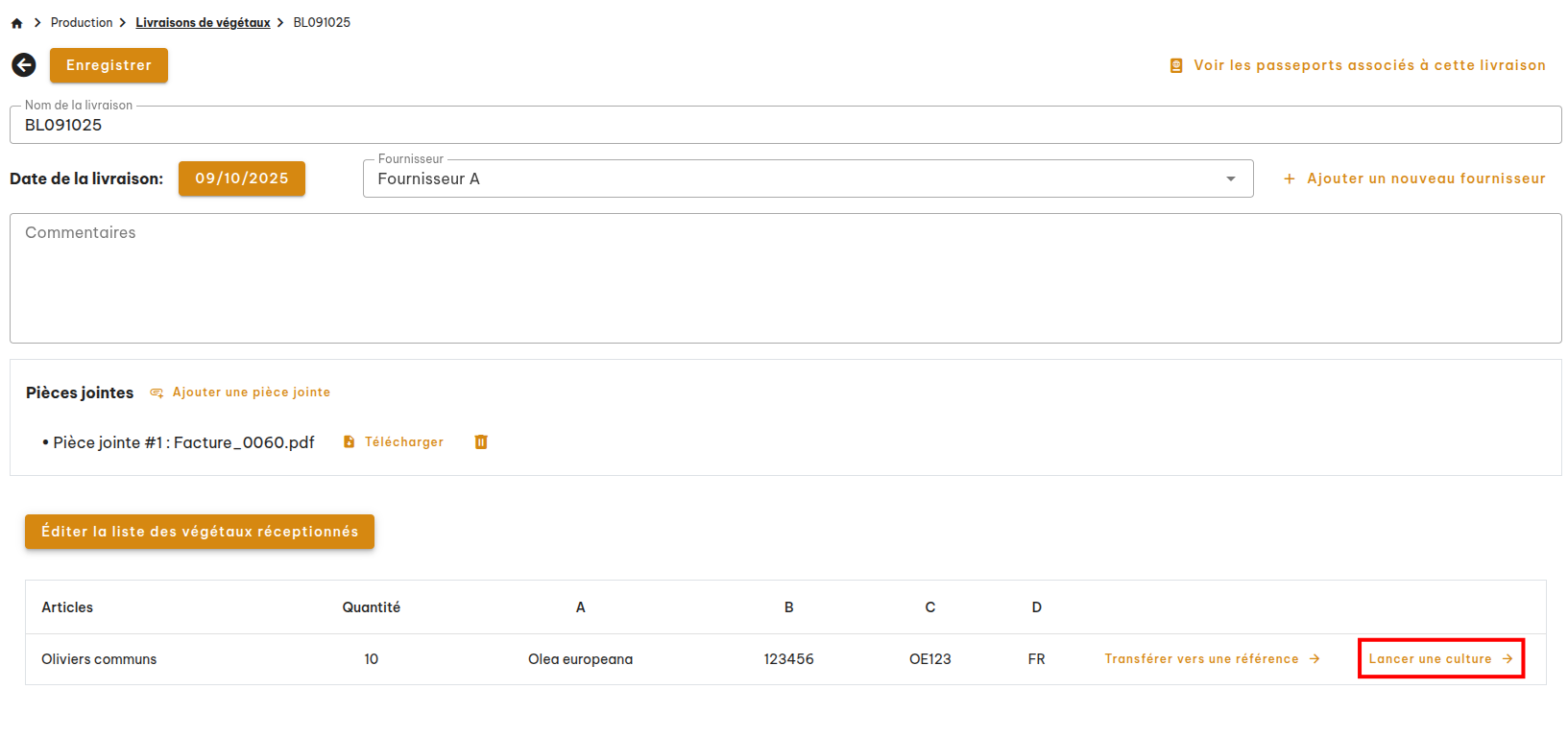Open Livraisons de végétaux breadcrumb link
Viewport: 1568px width, 737px height.
click(x=203, y=22)
